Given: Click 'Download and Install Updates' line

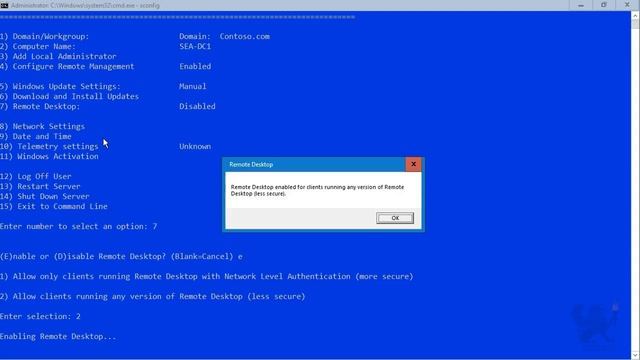Looking at the screenshot, I should [69, 96].
